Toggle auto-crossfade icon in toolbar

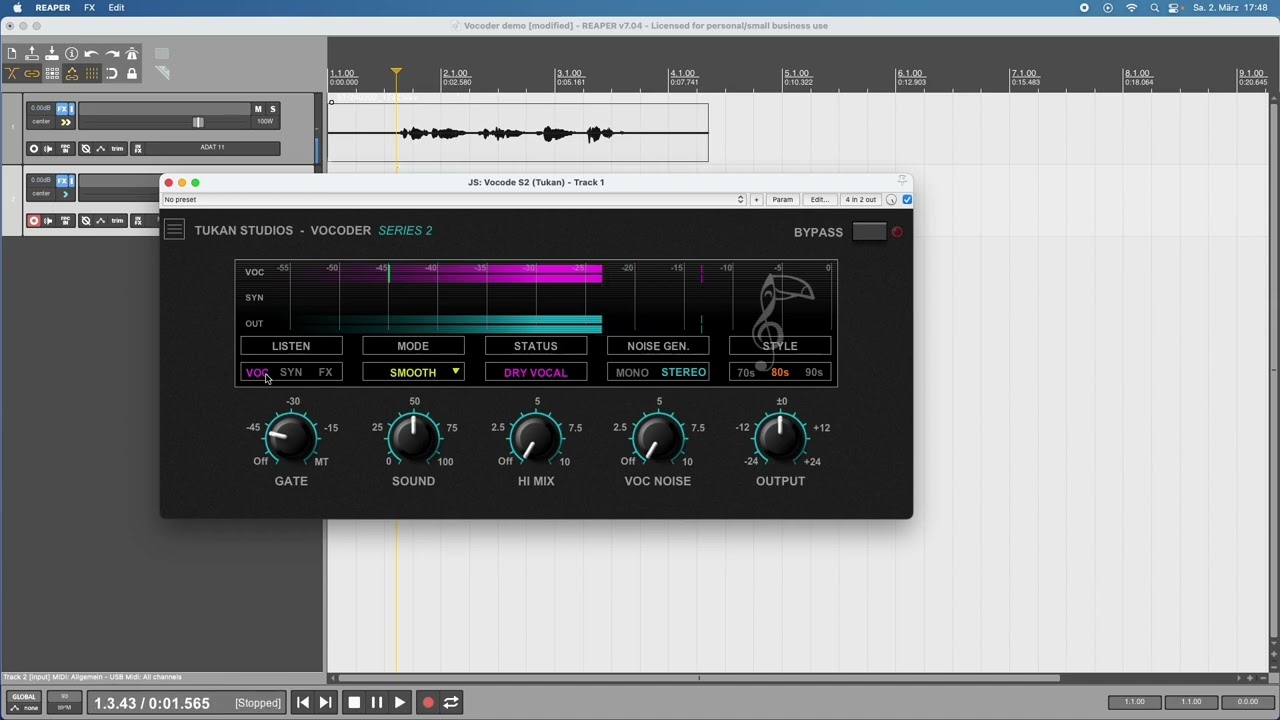(12, 73)
